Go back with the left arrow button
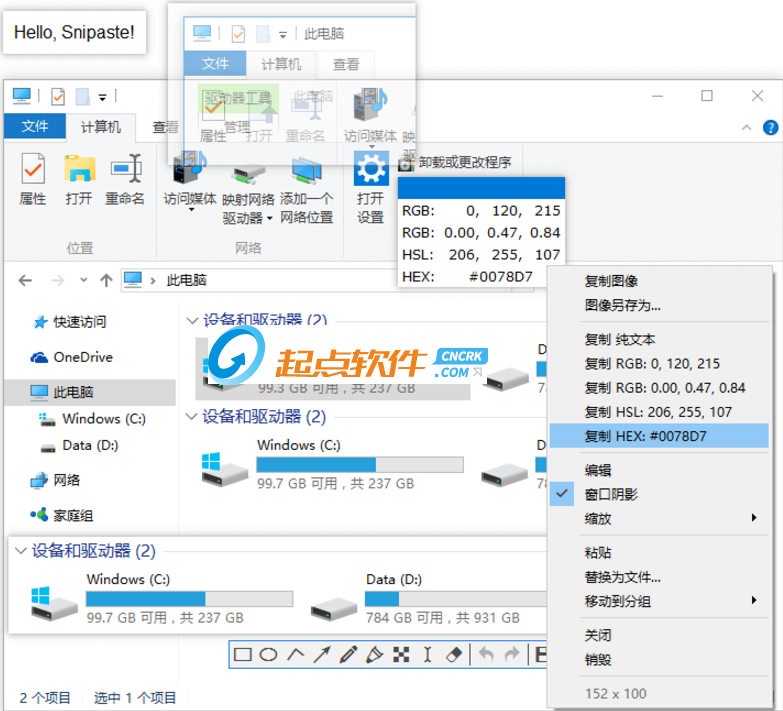783x711 pixels. (x=25, y=281)
